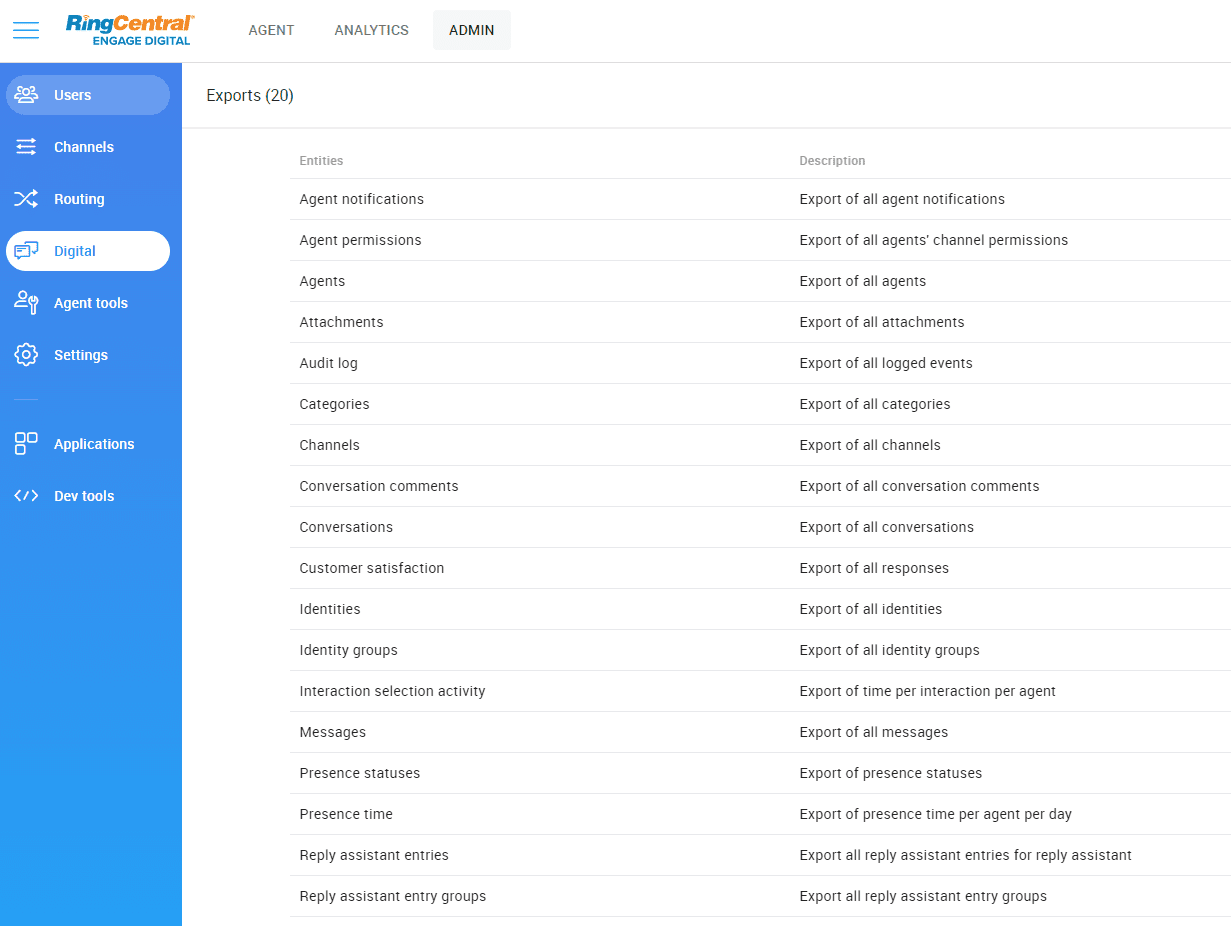Open the Agent notifications export
The width and height of the screenshot is (1231, 926).
coord(361,199)
